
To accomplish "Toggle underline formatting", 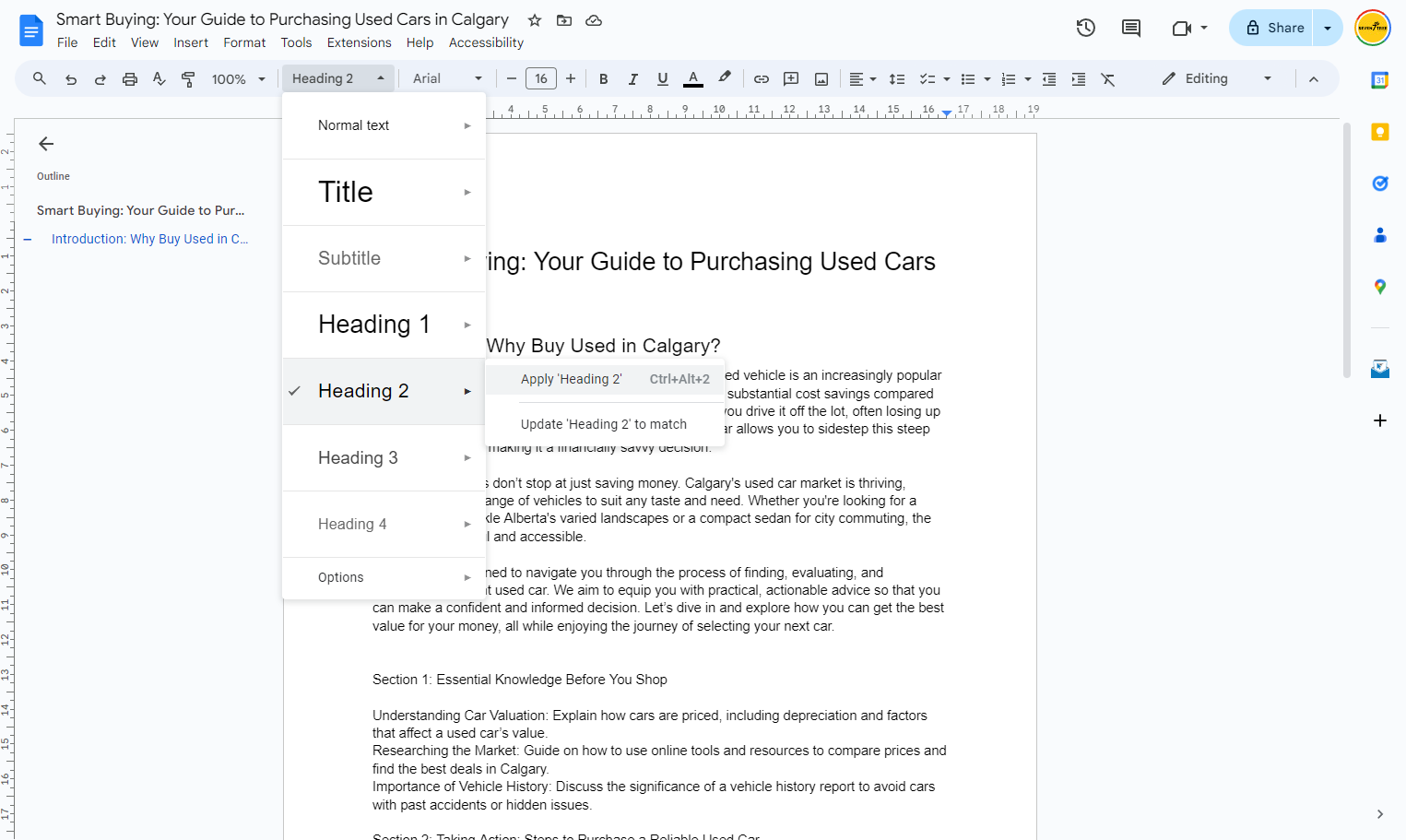I will point(663,79).
